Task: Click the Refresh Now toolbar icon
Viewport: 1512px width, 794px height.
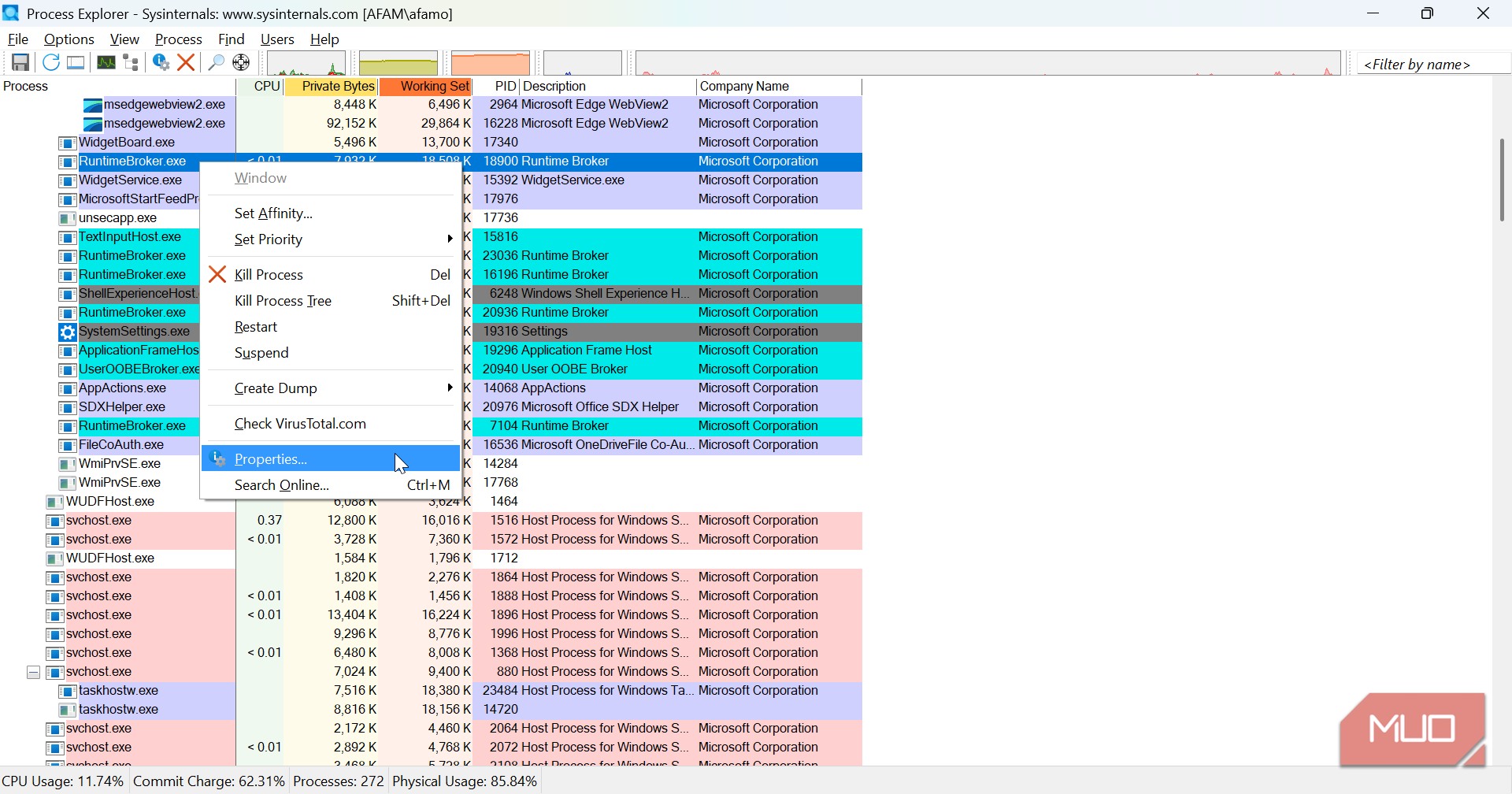Action: click(51, 62)
